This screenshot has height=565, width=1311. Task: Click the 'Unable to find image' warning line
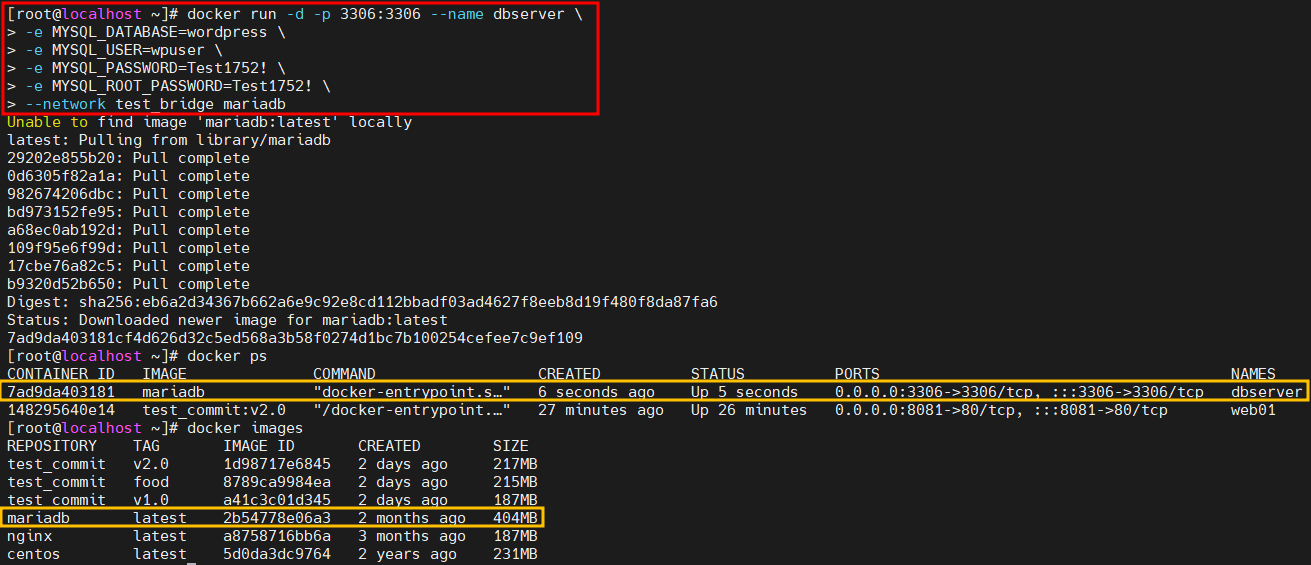[x=209, y=122]
